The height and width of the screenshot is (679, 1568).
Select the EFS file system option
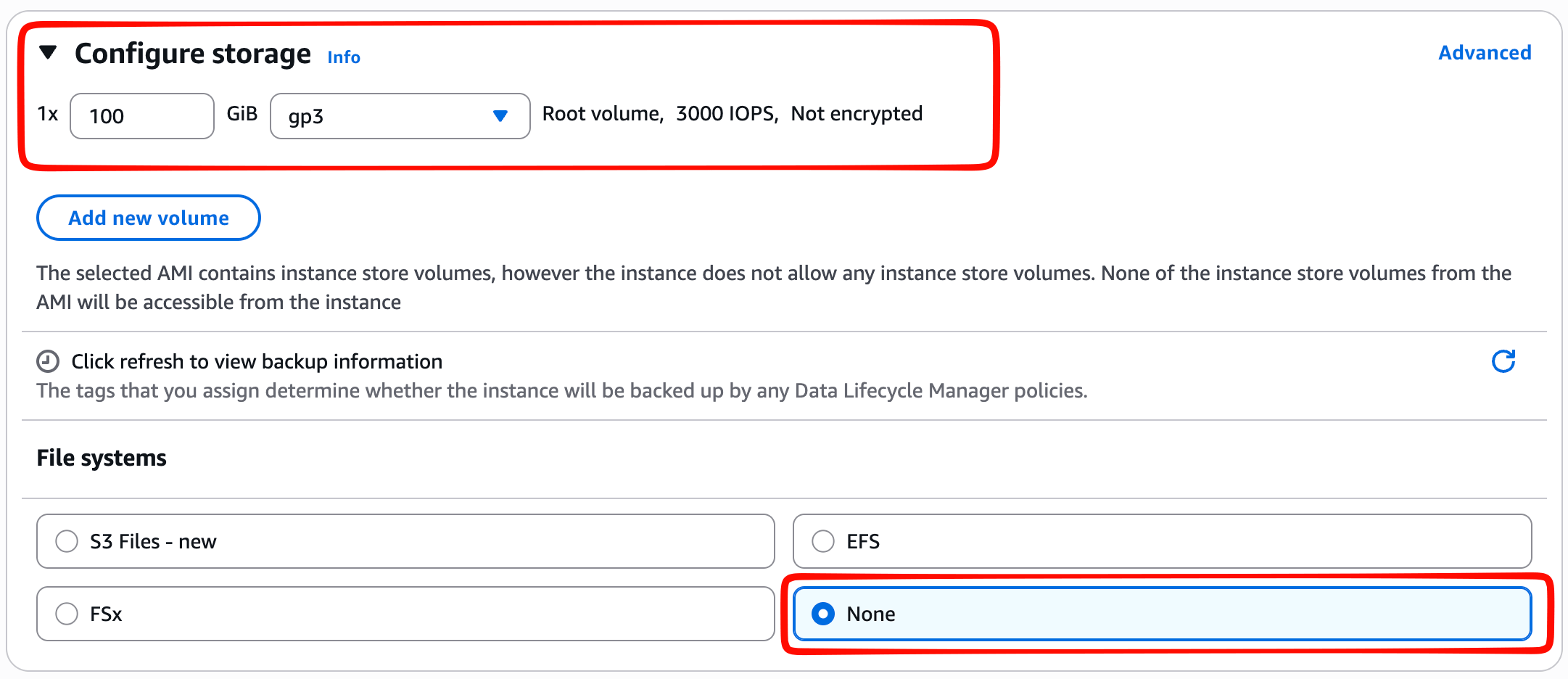(1162, 541)
